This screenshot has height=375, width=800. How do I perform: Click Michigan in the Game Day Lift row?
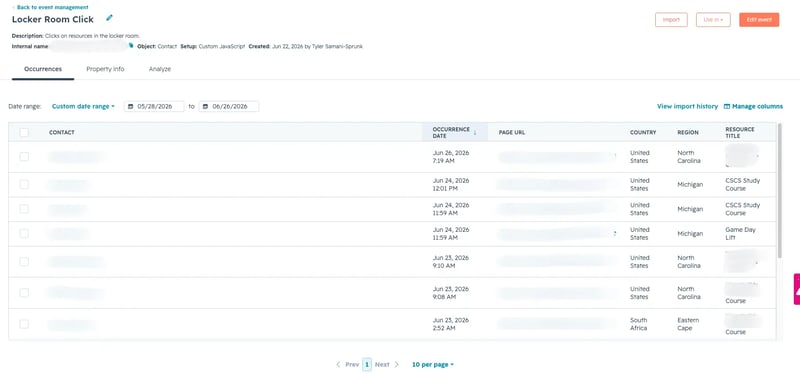coord(690,234)
